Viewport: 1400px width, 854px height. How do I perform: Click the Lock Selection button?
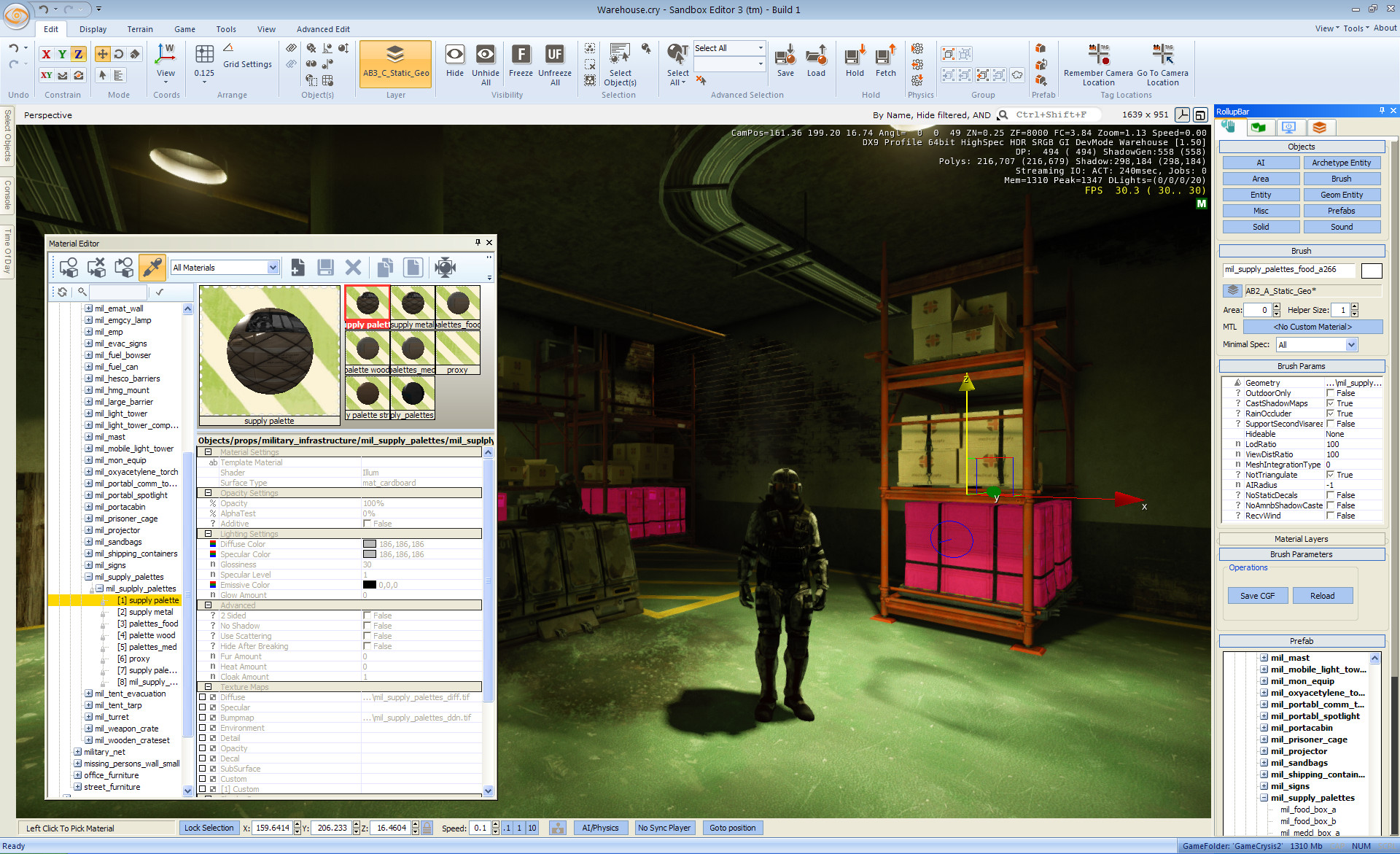coord(209,828)
